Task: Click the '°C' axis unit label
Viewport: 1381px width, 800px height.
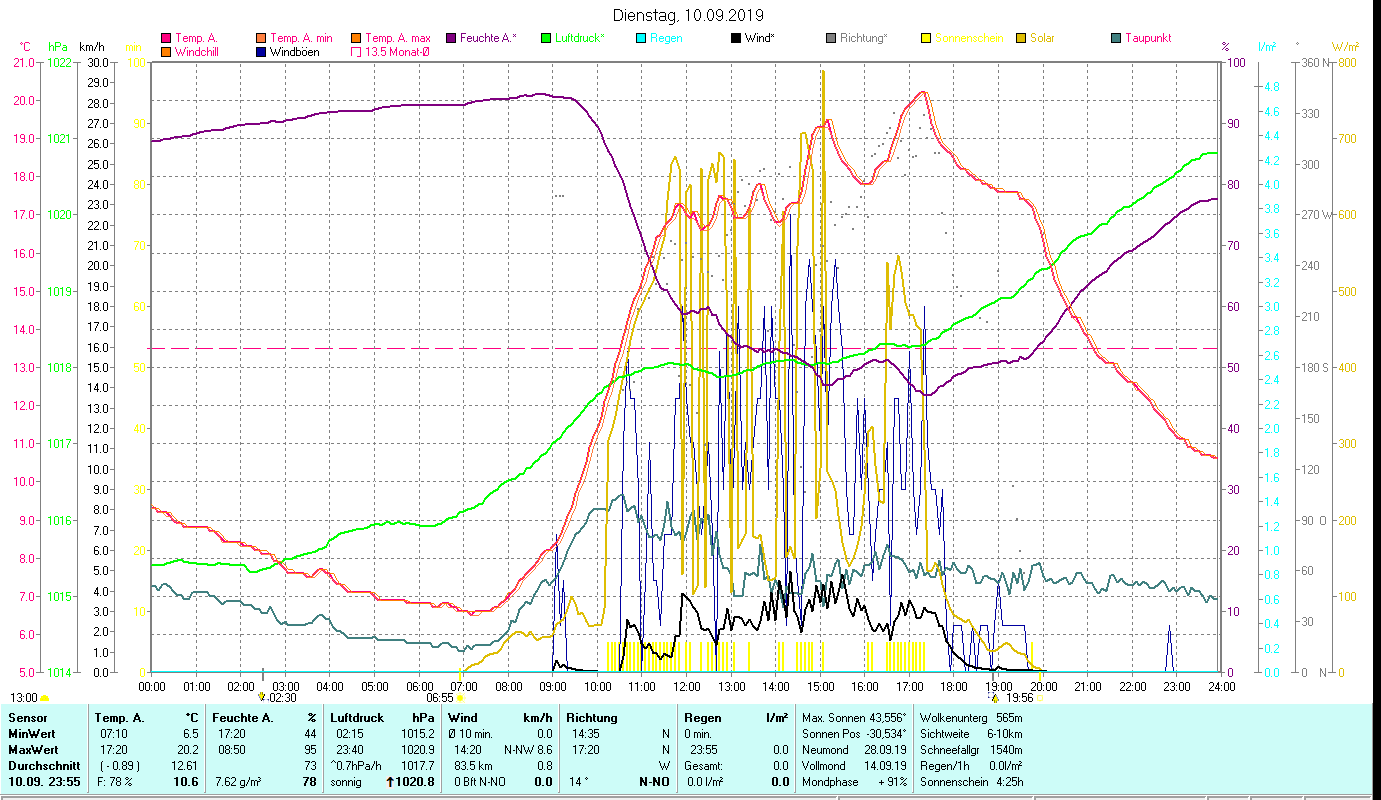Action: (x=25, y=47)
